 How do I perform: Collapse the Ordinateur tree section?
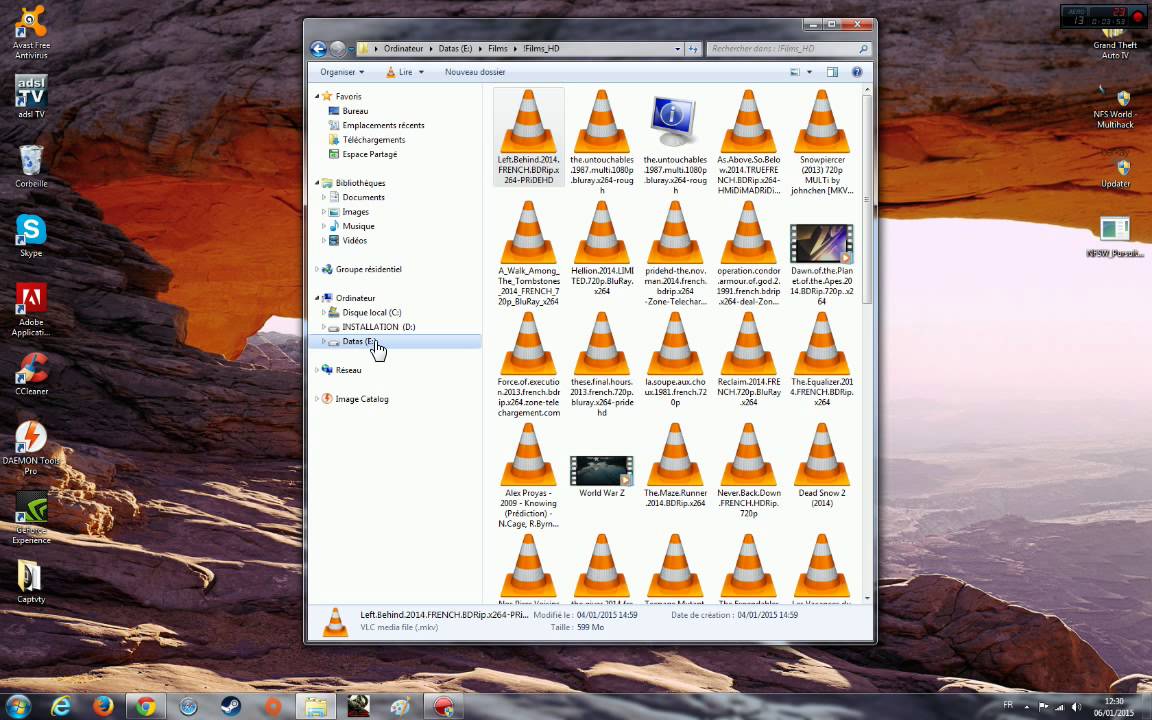317,298
